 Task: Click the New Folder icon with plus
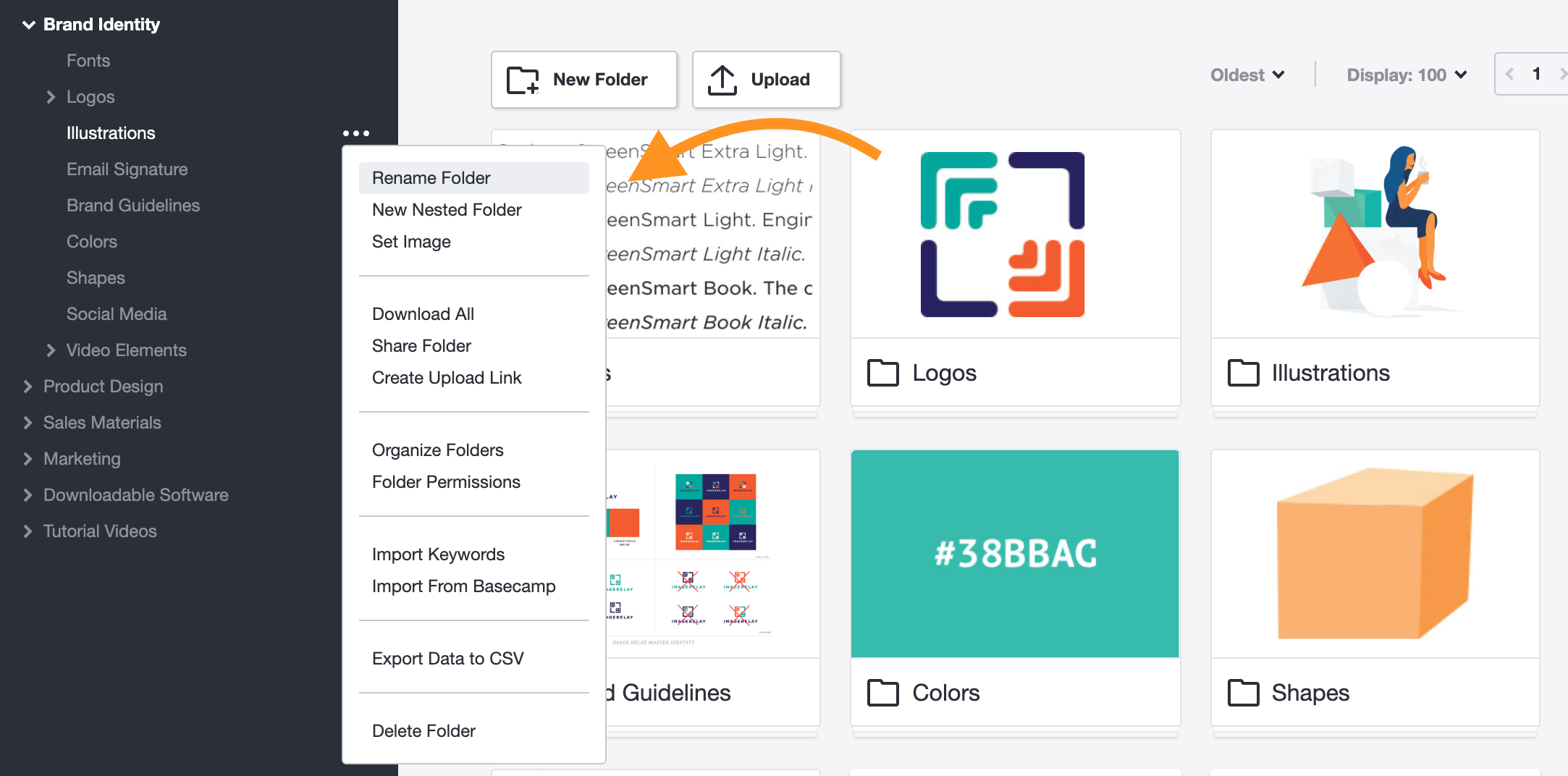(523, 80)
